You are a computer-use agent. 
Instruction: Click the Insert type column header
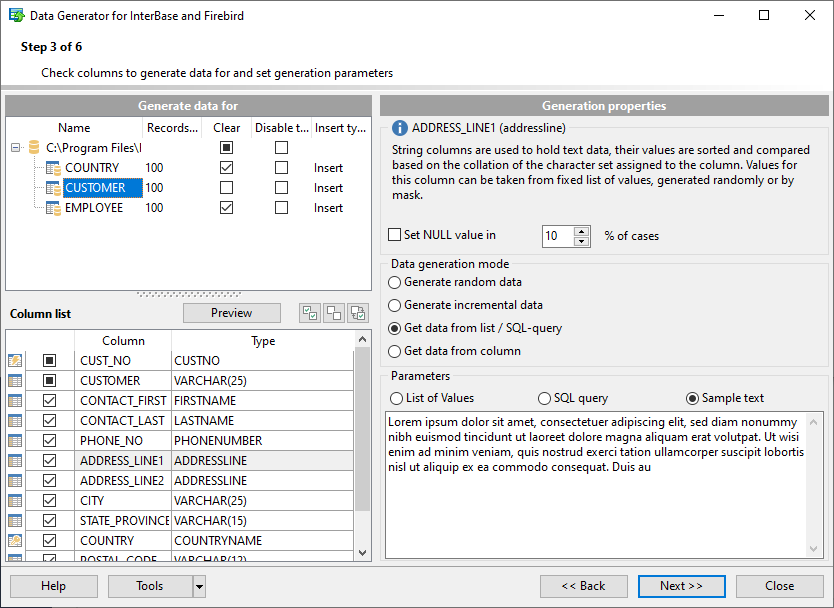[x=340, y=128]
